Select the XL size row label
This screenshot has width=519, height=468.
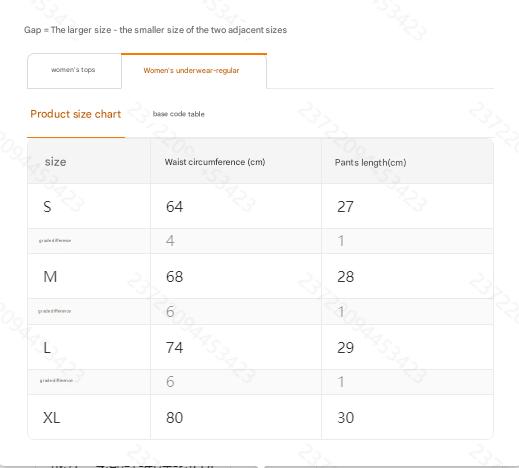pyautogui.click(x=51, y=418)
